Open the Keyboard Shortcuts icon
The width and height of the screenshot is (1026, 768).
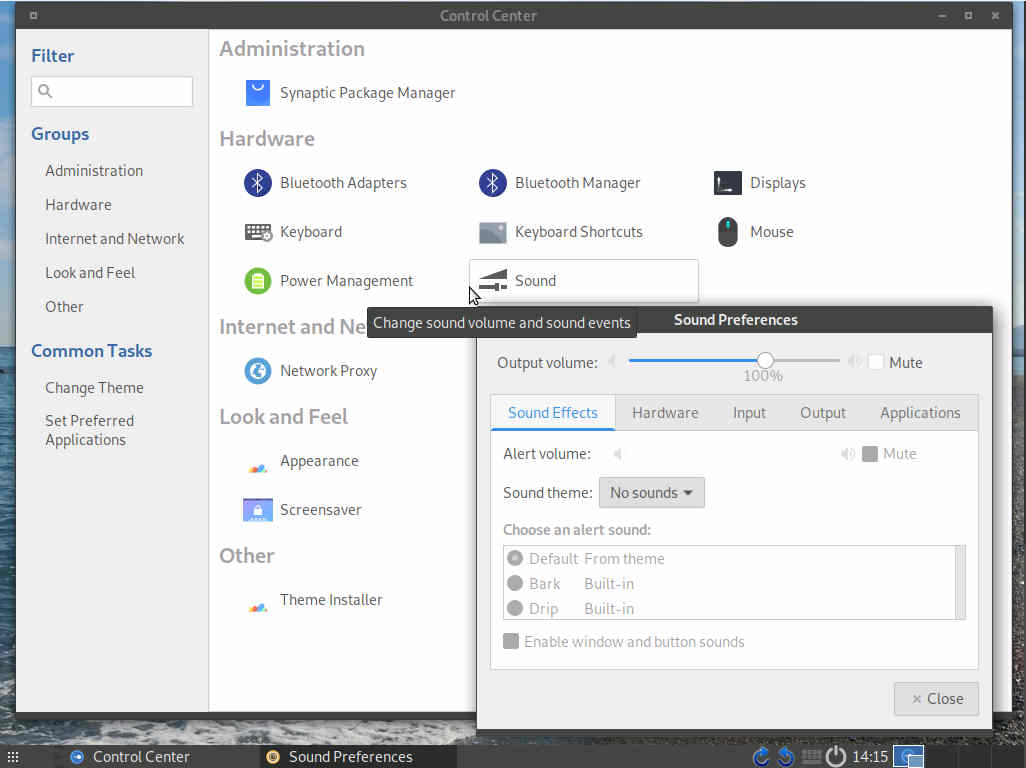point(492,232)
